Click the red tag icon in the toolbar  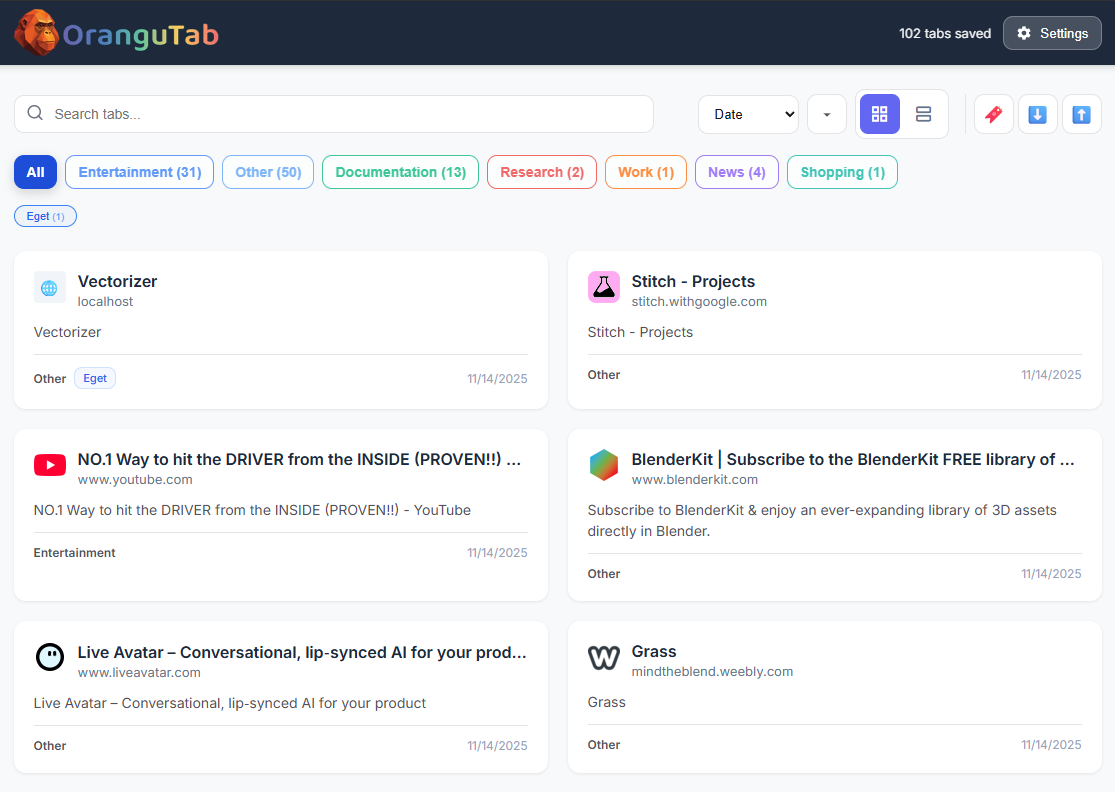993,113
